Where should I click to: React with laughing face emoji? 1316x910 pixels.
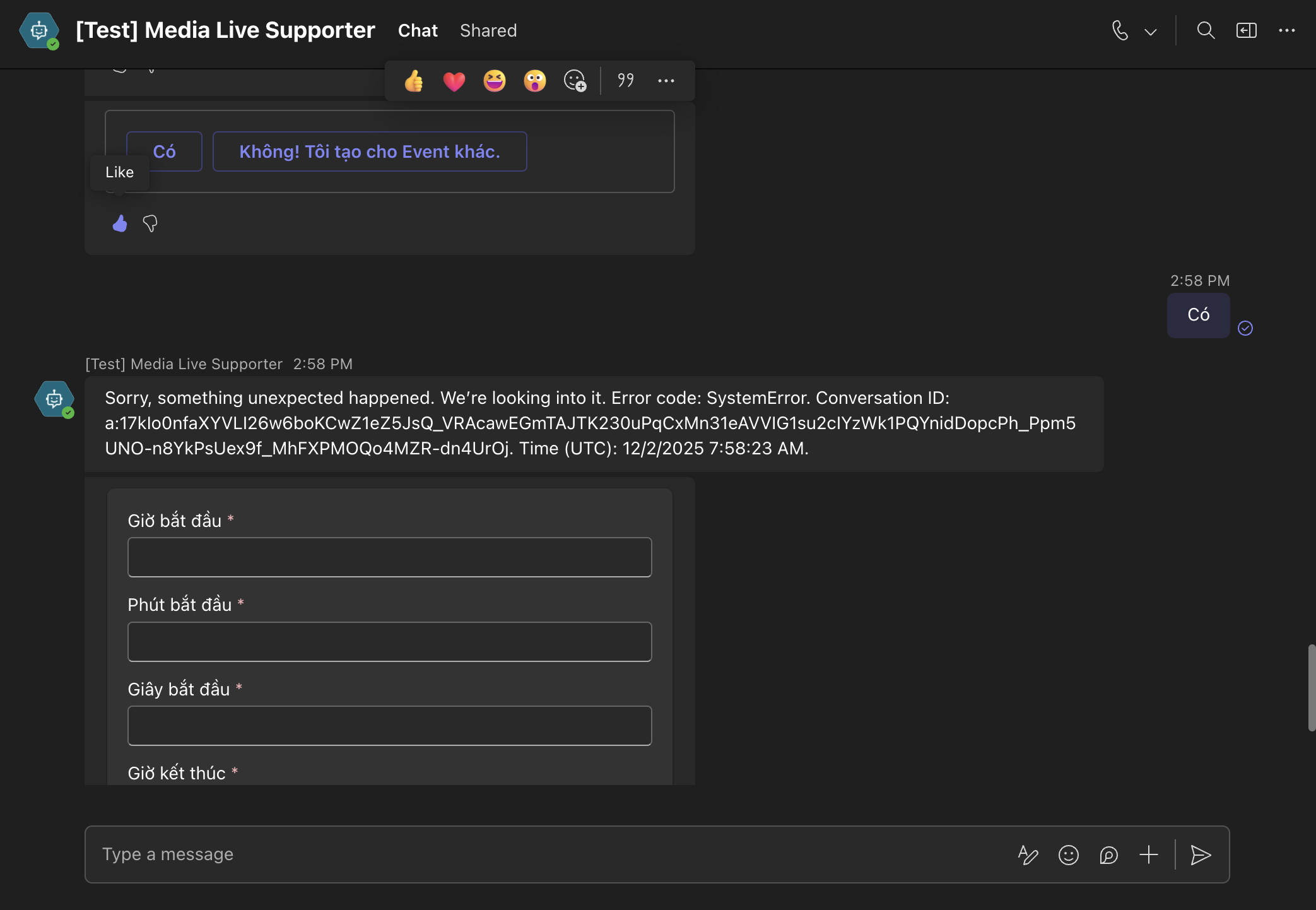pyautogui.click(x=495, y=81)
